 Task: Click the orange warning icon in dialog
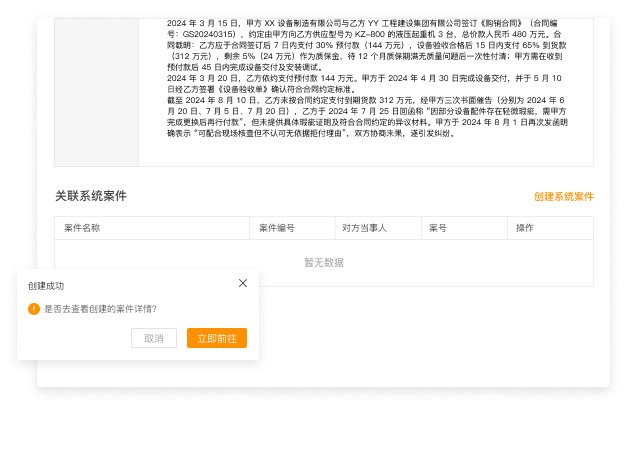click(34, 309)
